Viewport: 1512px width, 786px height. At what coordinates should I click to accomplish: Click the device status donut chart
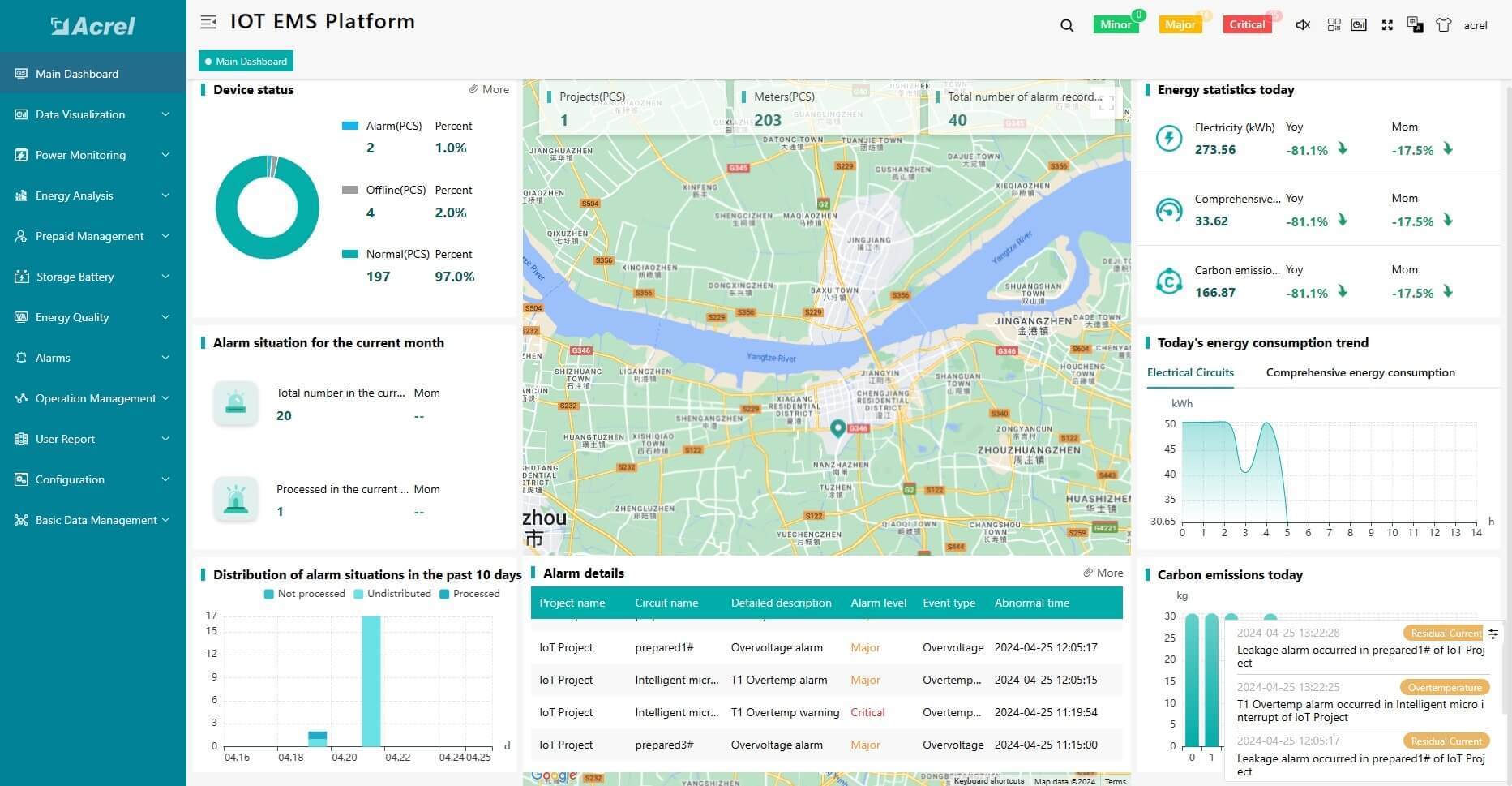(x=268, y=207)
